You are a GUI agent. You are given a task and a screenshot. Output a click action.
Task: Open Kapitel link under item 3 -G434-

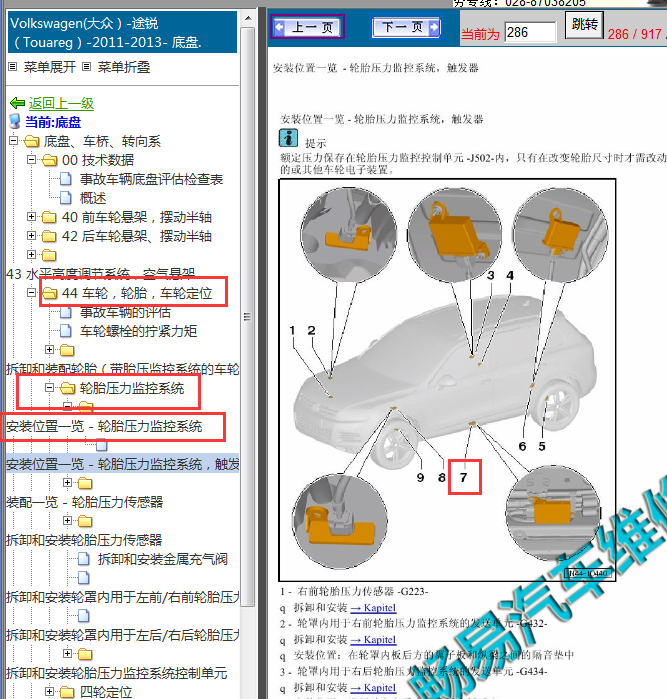pyautogui.click(x=373, y=688)
